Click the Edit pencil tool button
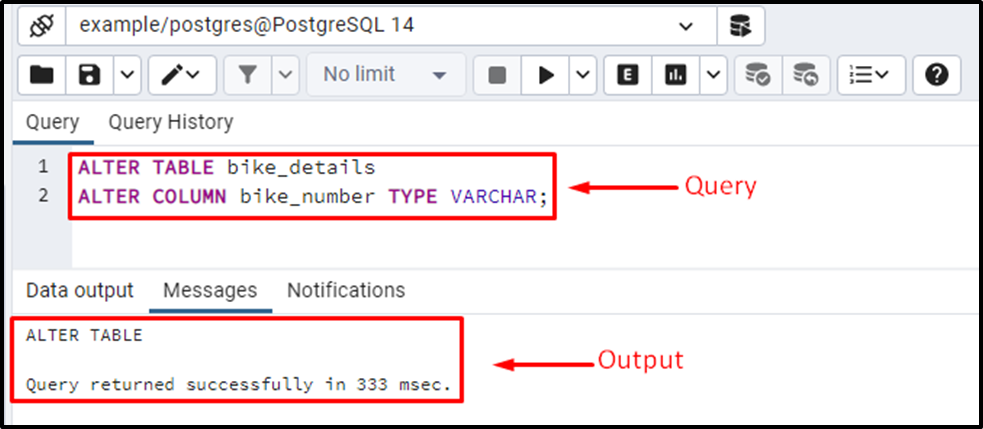 click(x=182, y=75)
